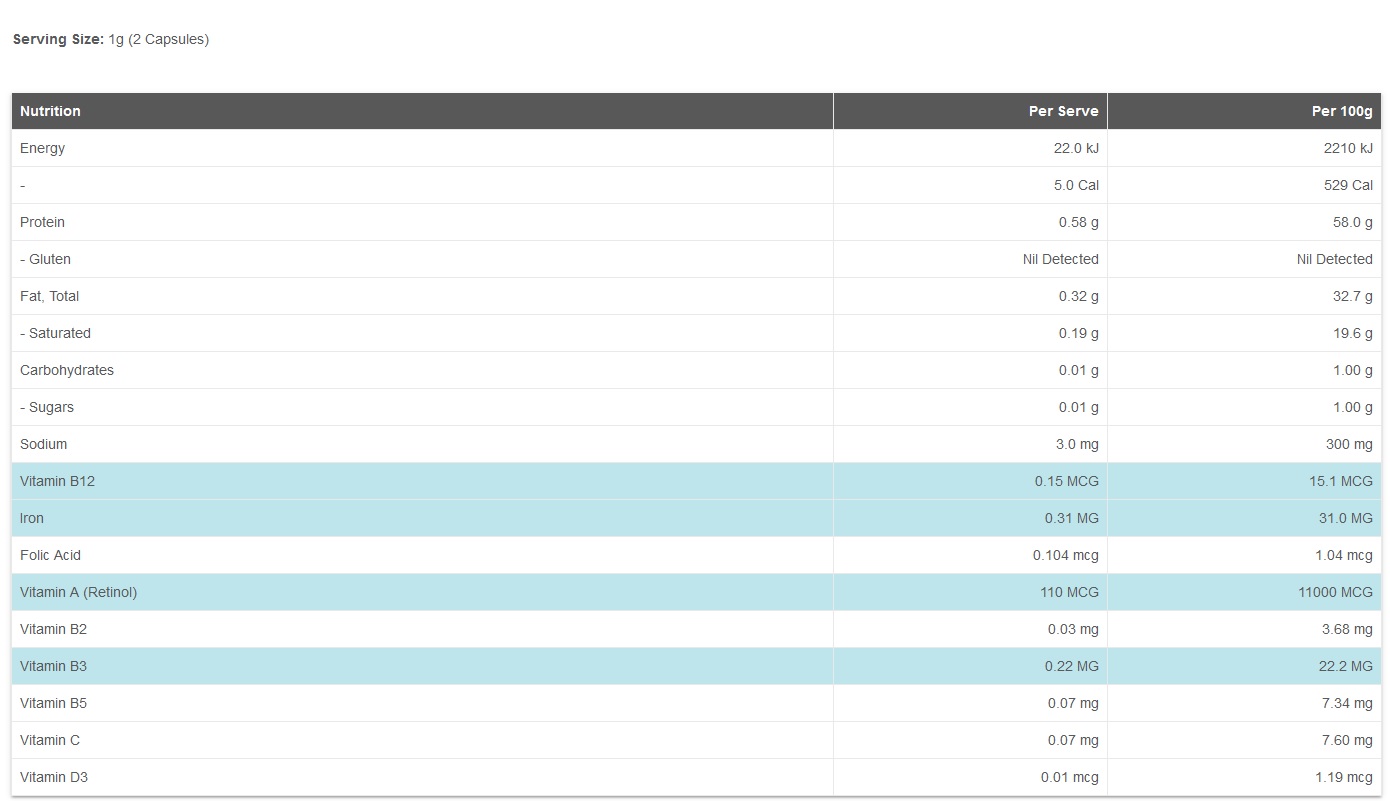Click the 0.01 mcg value
The image size is (1390, 801).
point(1069,777)
